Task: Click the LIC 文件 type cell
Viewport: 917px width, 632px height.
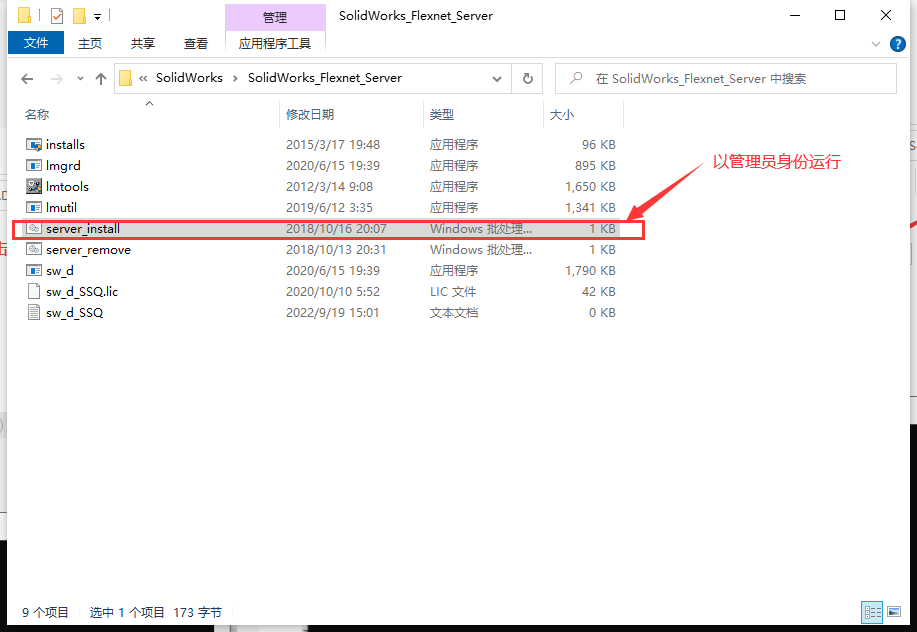Action: tap(453, 292)
